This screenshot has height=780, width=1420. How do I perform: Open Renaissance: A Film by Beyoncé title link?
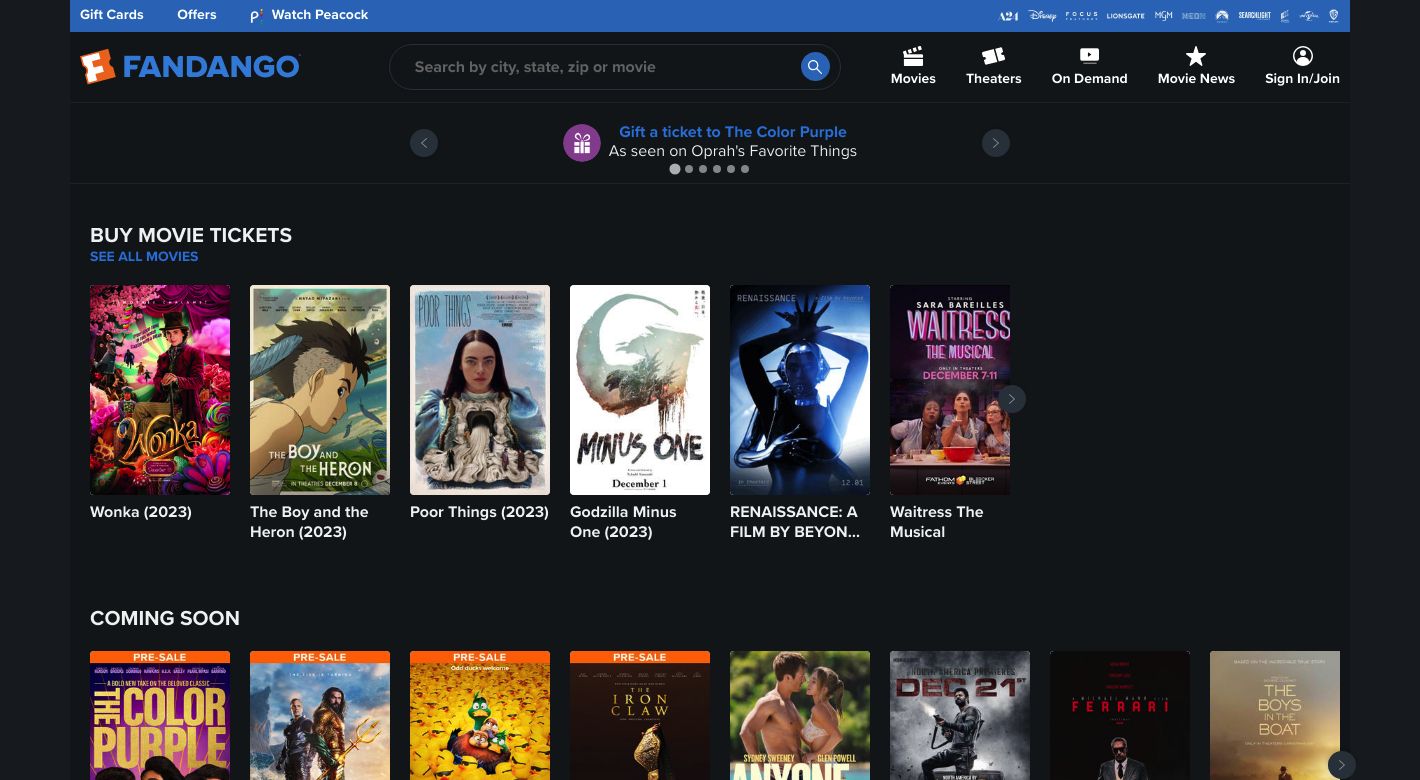[795, 522]
